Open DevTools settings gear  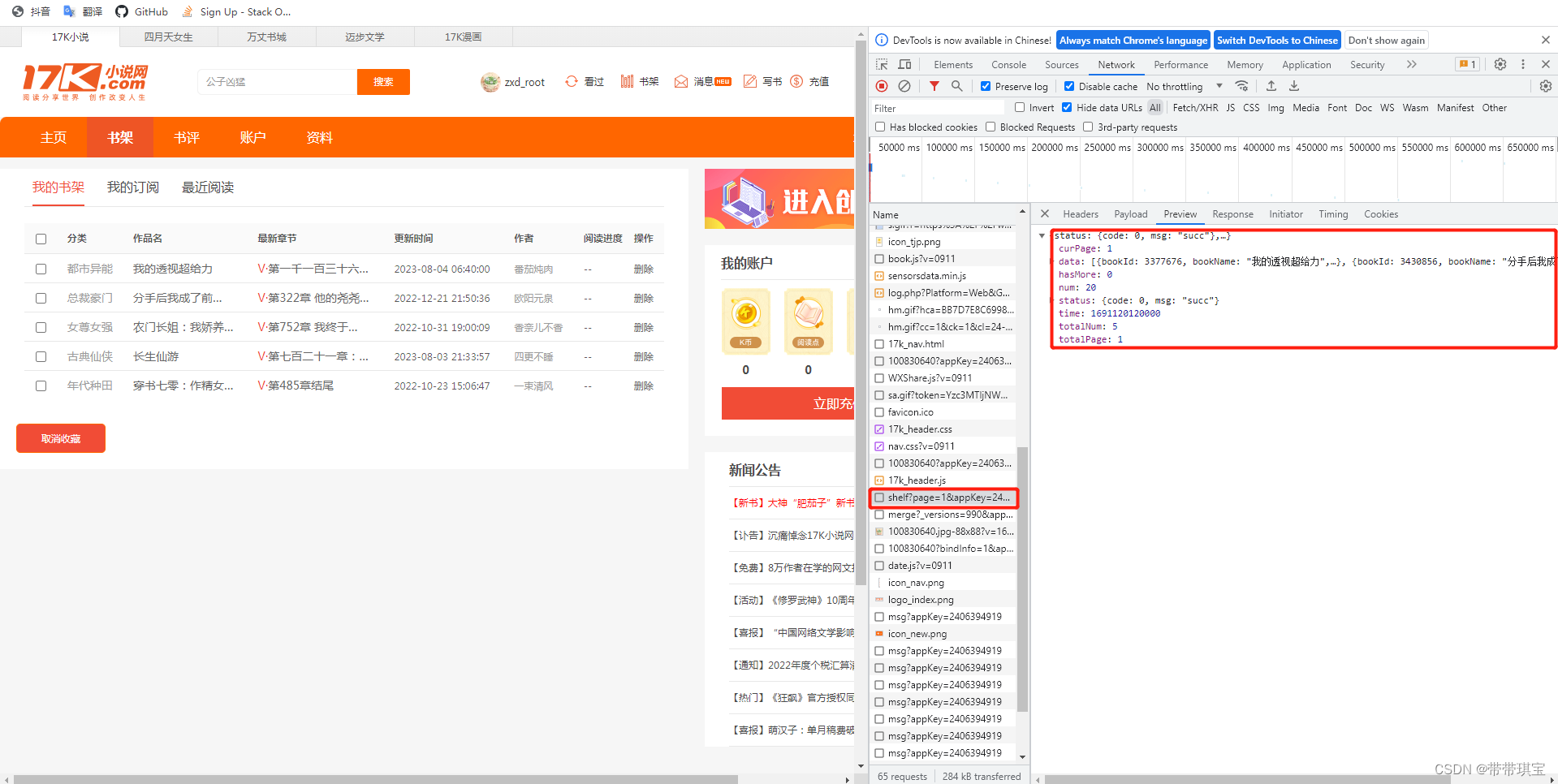(x=1500, y=64)
